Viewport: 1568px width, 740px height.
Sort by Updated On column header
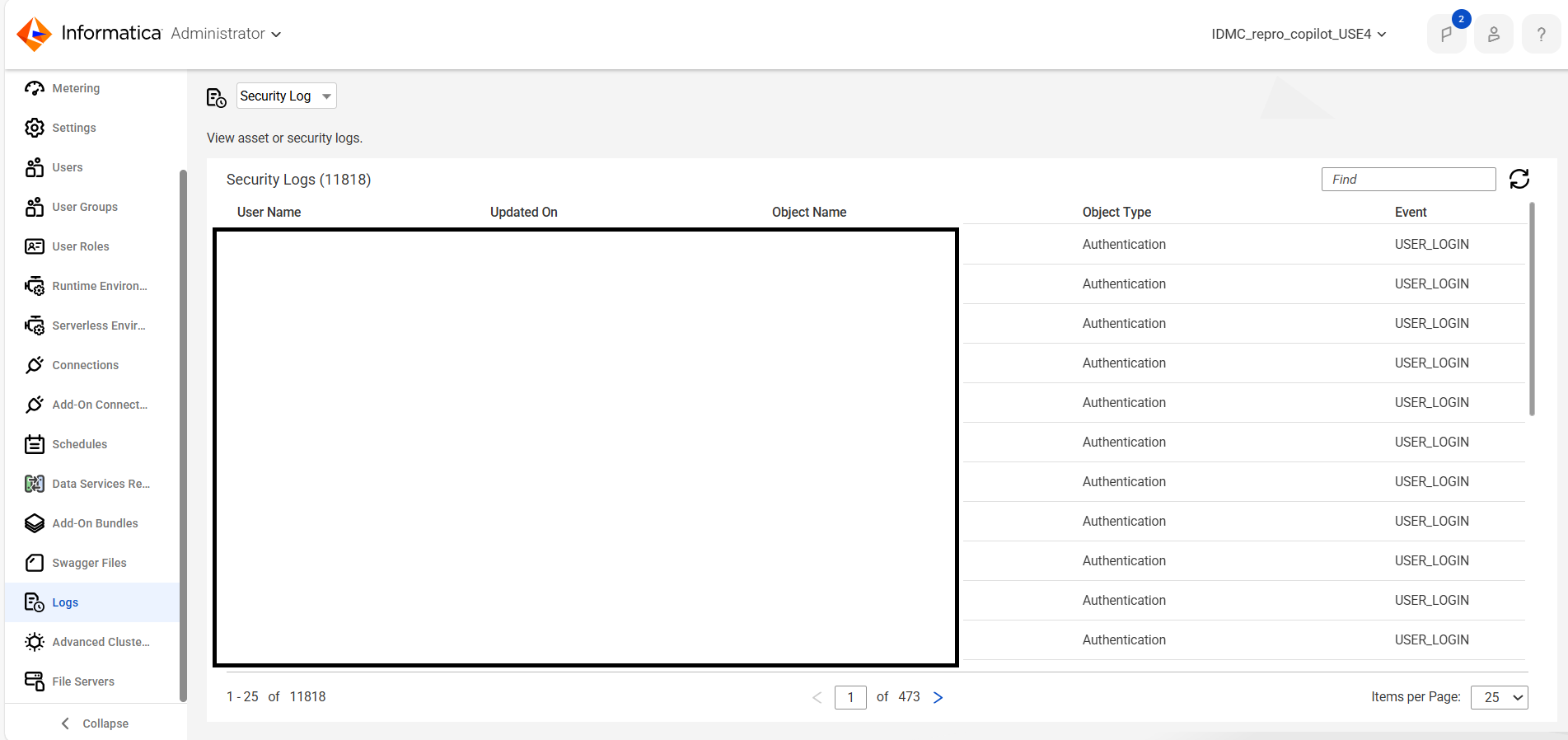(524, 212)
